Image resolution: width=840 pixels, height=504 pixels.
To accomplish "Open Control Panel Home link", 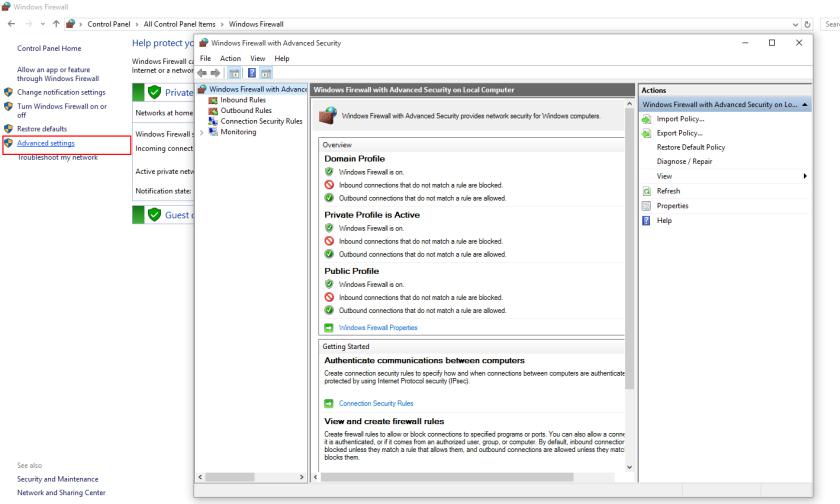I will pos(49,48).
